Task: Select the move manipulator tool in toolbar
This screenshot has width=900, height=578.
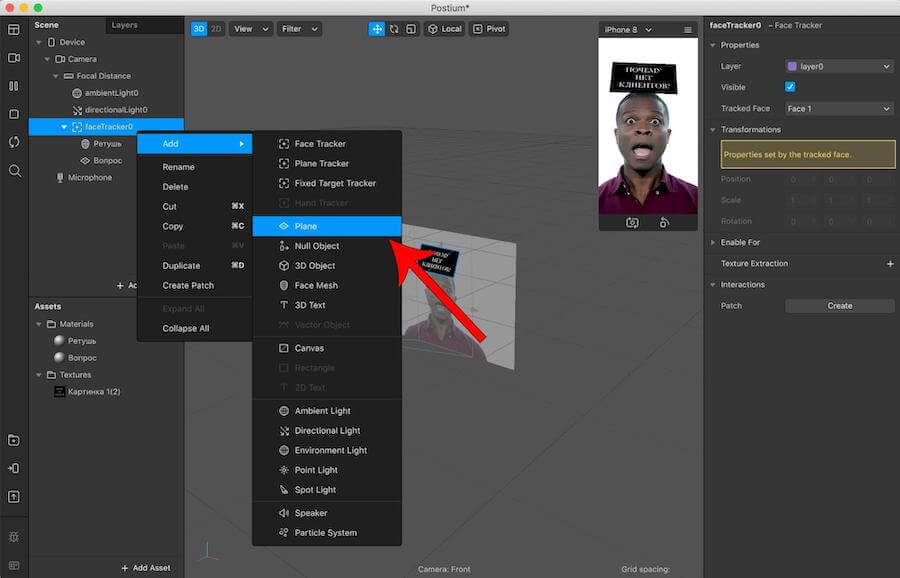Action: pos(378,29)
